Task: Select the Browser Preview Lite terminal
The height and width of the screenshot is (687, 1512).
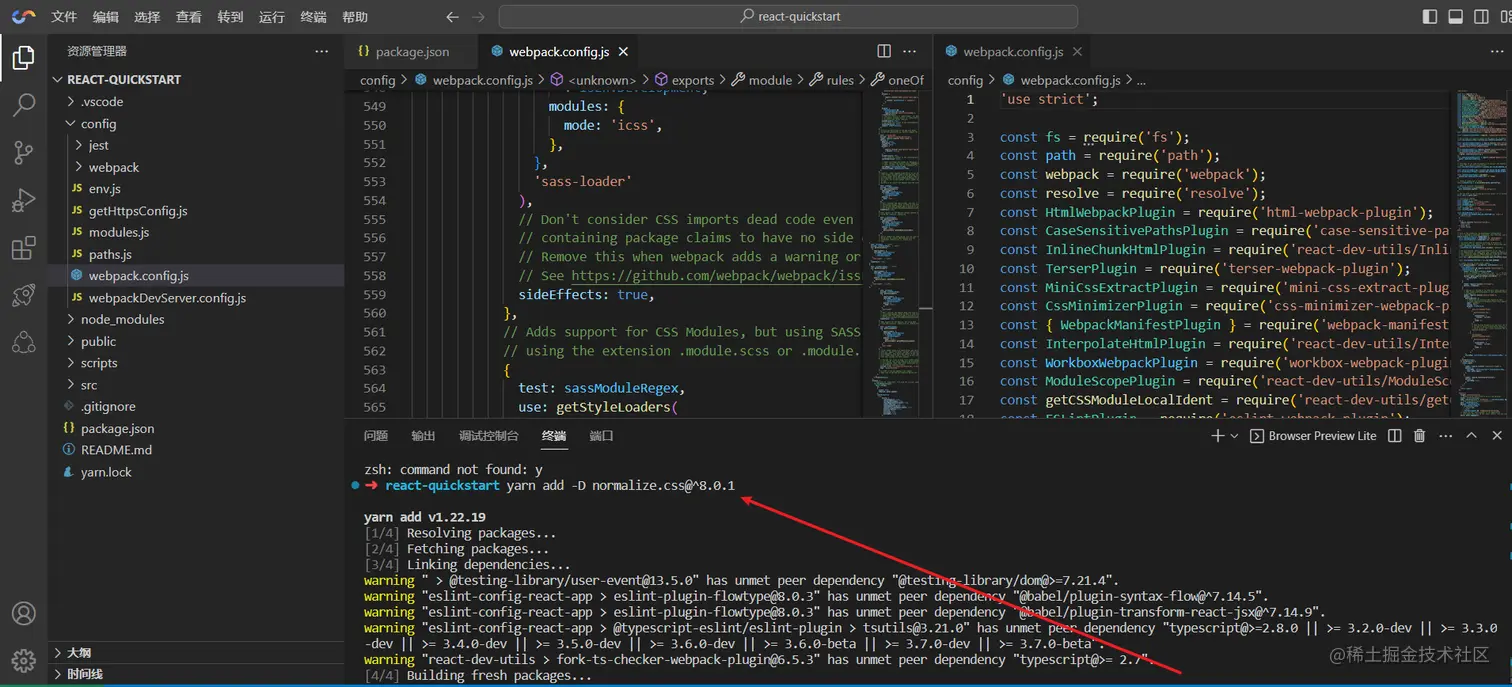Action: point(1312,436)
